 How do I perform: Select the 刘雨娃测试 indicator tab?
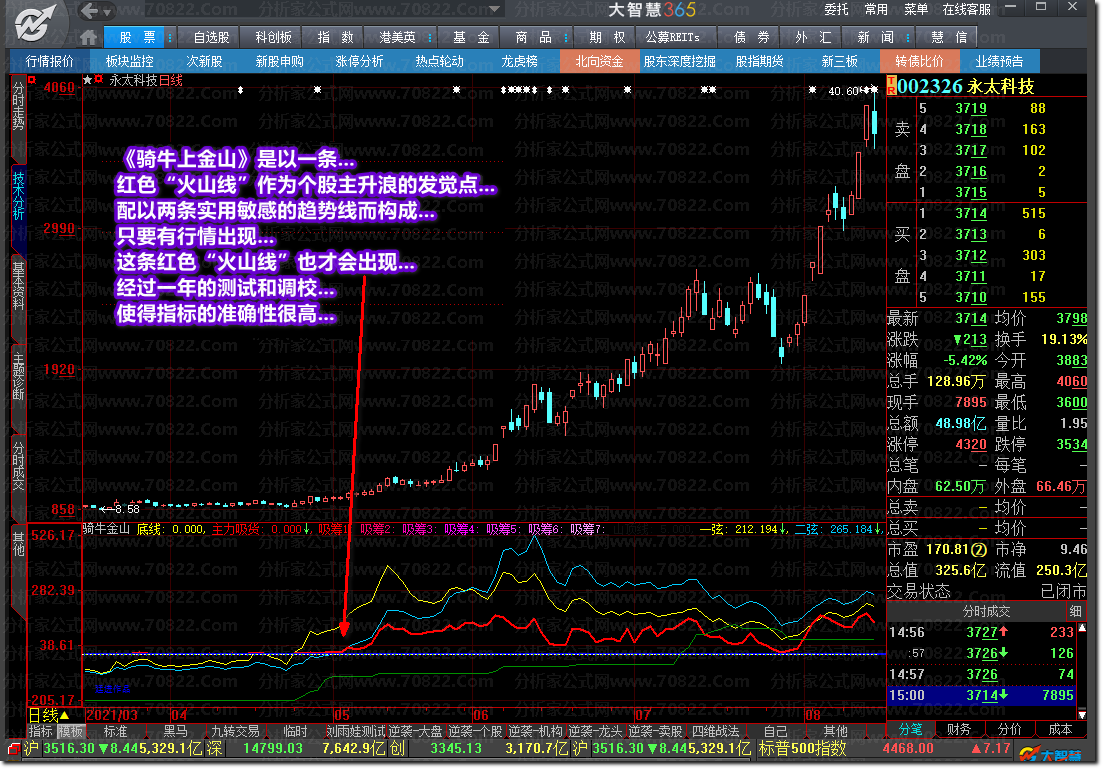[x=356, y=732]
